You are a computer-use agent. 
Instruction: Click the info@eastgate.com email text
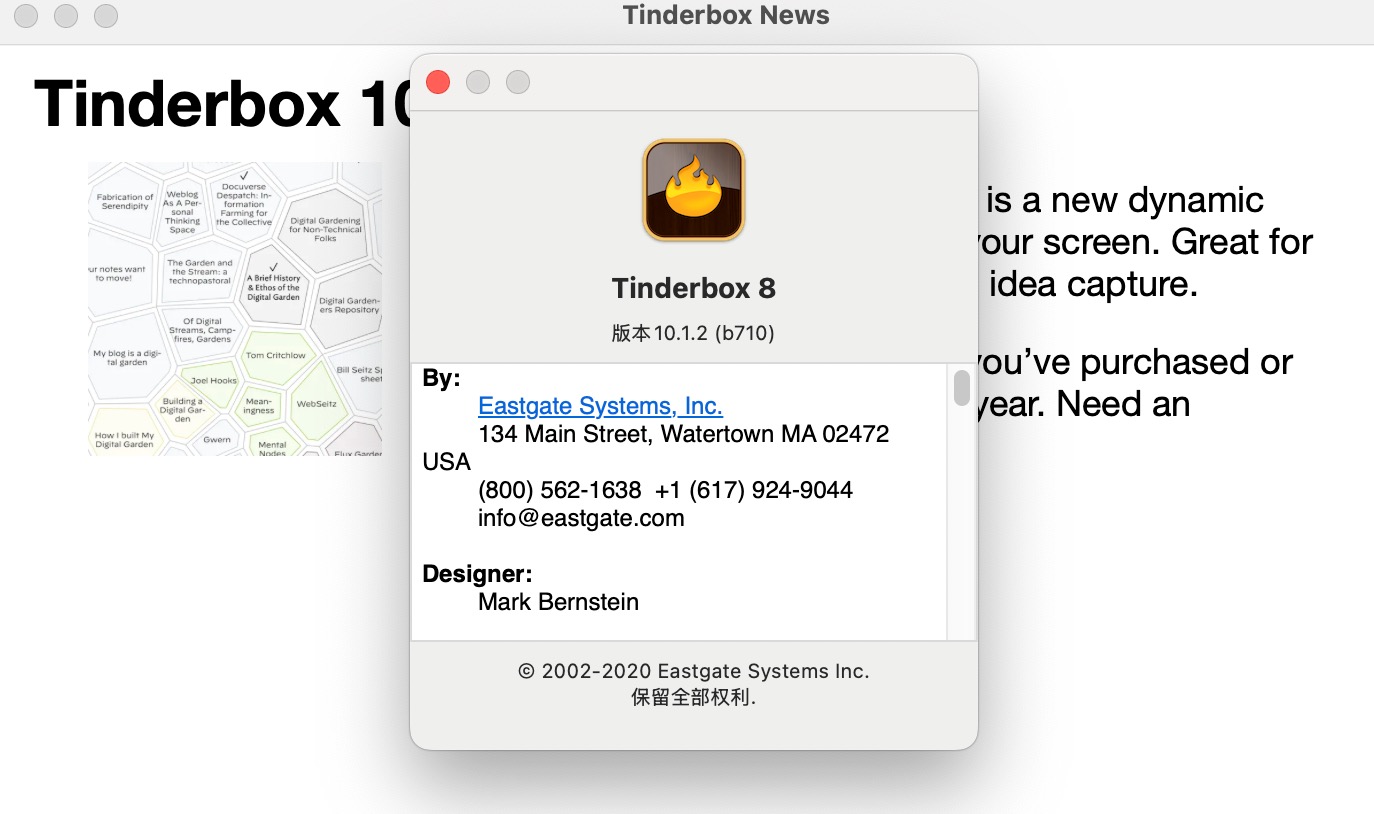coord(581,518)
